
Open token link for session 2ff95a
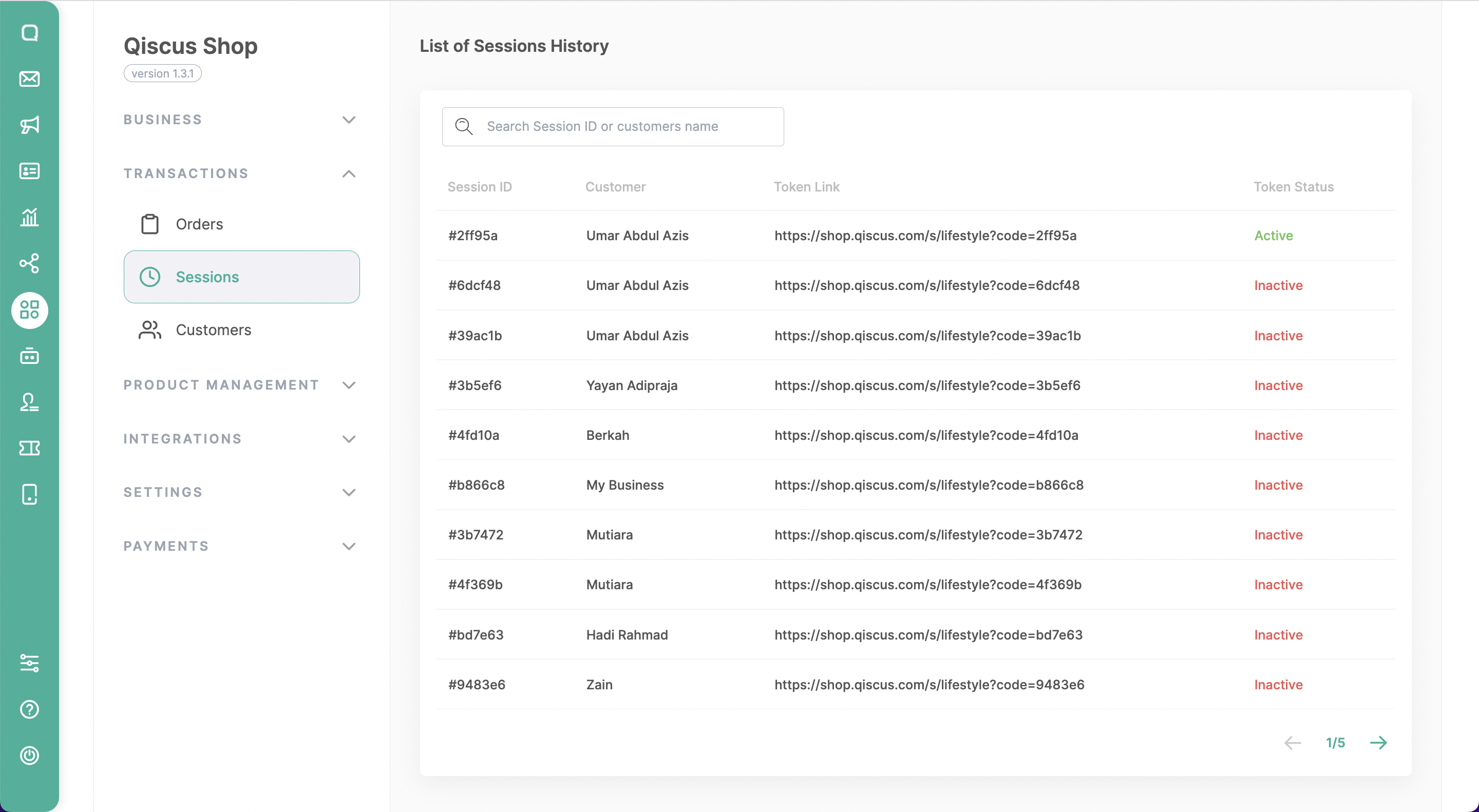pos(925,235)
